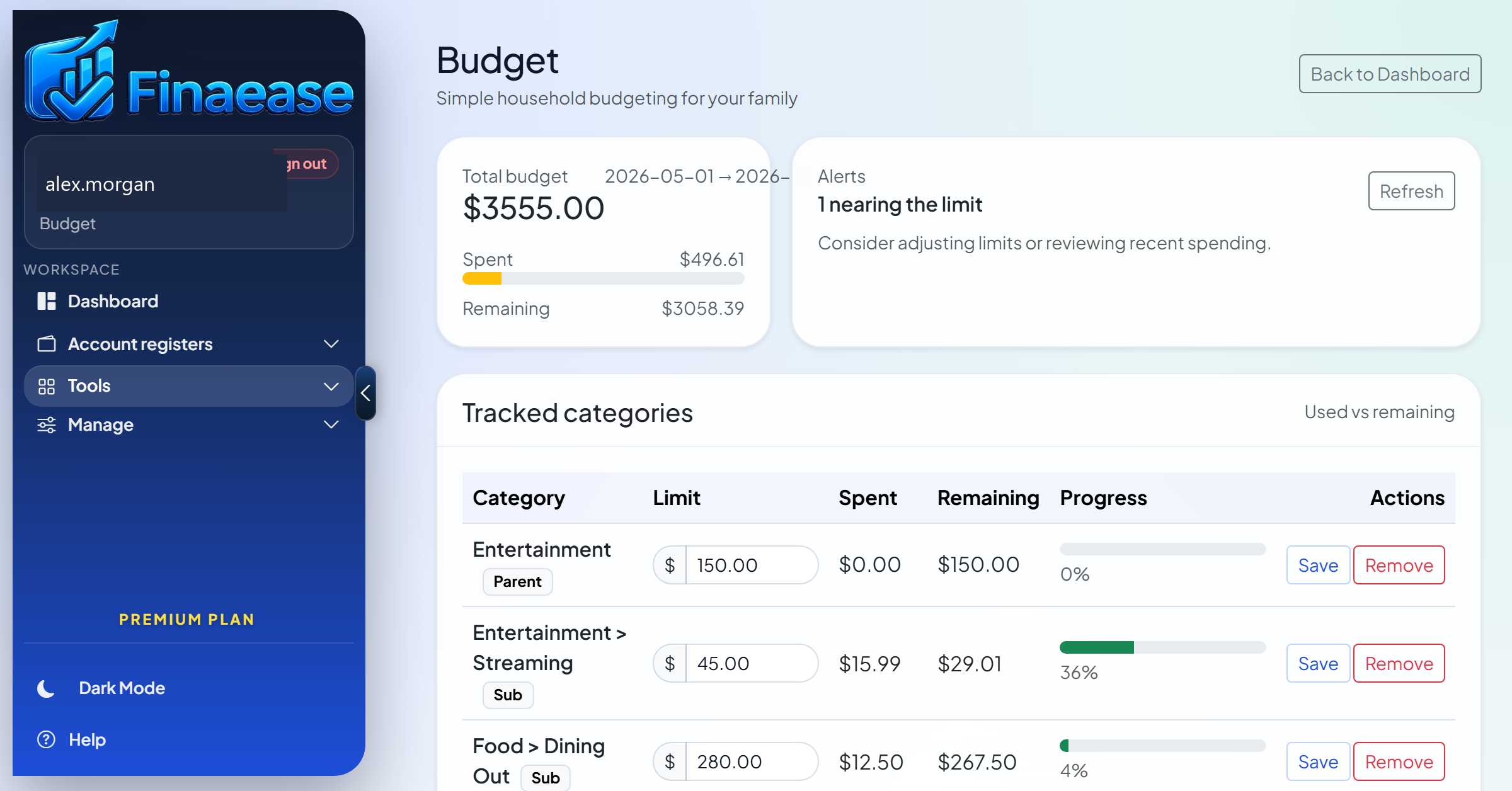Open the Dashboard grid icon
This screenshot has width=1512, height=791.
[x=47, y=301]
